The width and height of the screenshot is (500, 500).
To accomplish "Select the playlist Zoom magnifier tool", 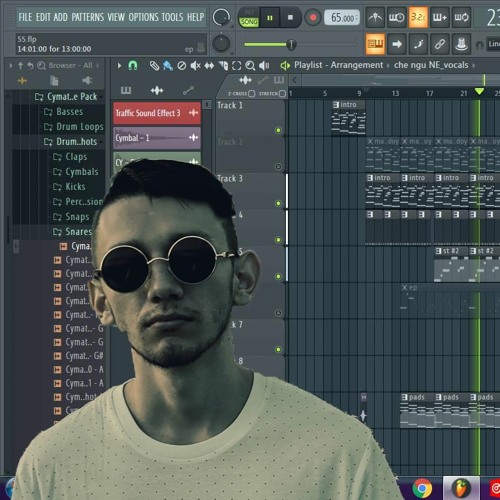I will pyautogui.click(x=250, y=66).
